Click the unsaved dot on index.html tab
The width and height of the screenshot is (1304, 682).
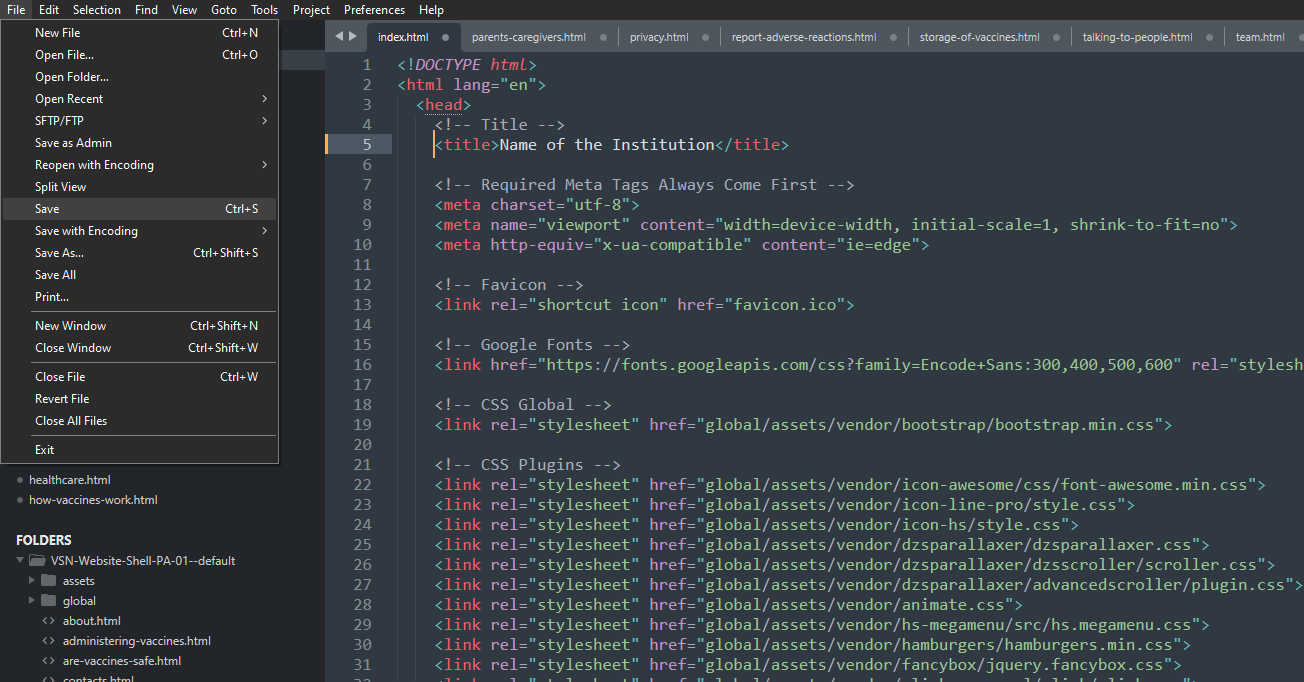[x=445, y=38]
